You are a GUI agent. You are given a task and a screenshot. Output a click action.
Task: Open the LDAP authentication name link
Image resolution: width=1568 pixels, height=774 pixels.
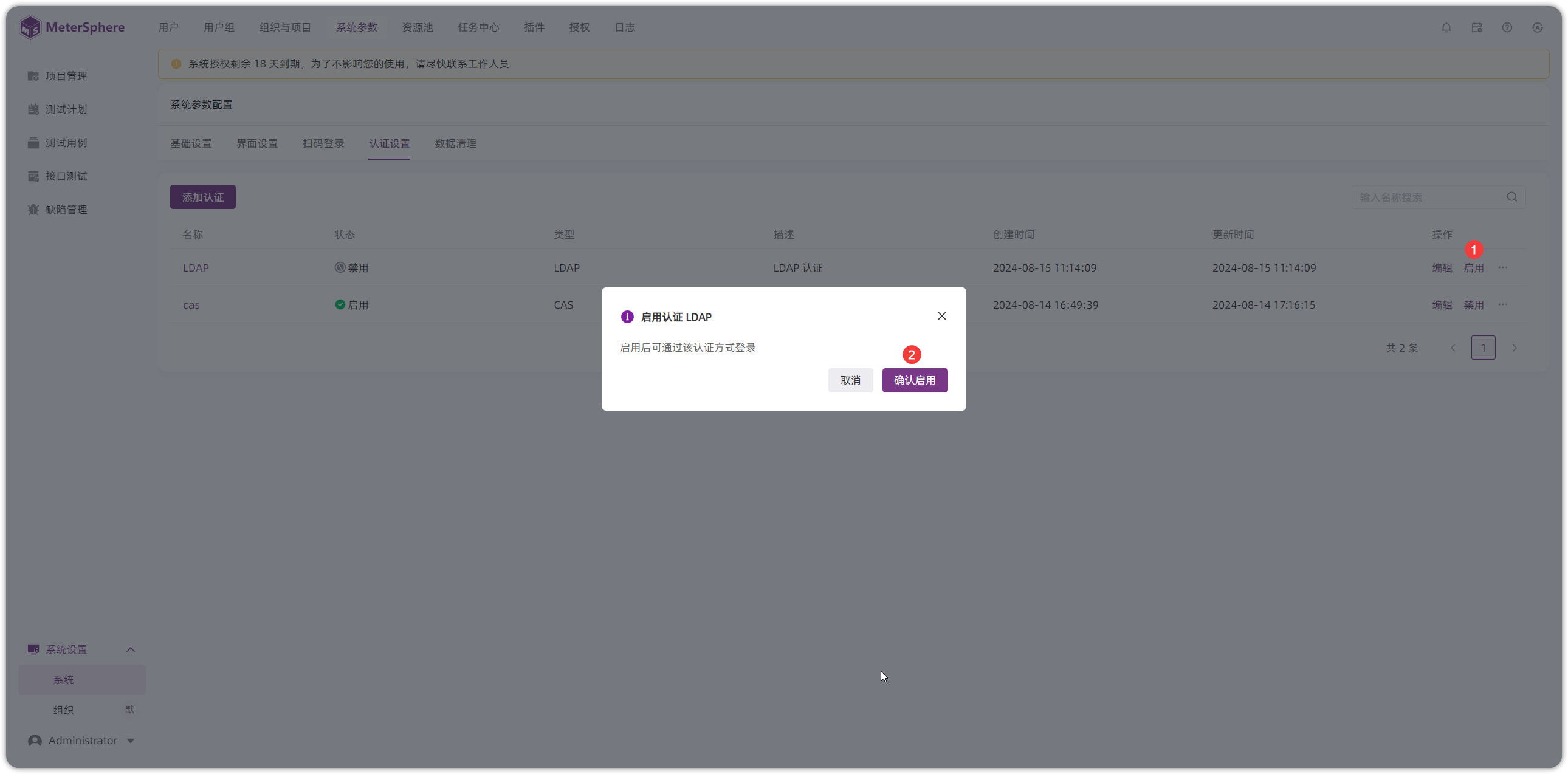(x=196, y=268)
